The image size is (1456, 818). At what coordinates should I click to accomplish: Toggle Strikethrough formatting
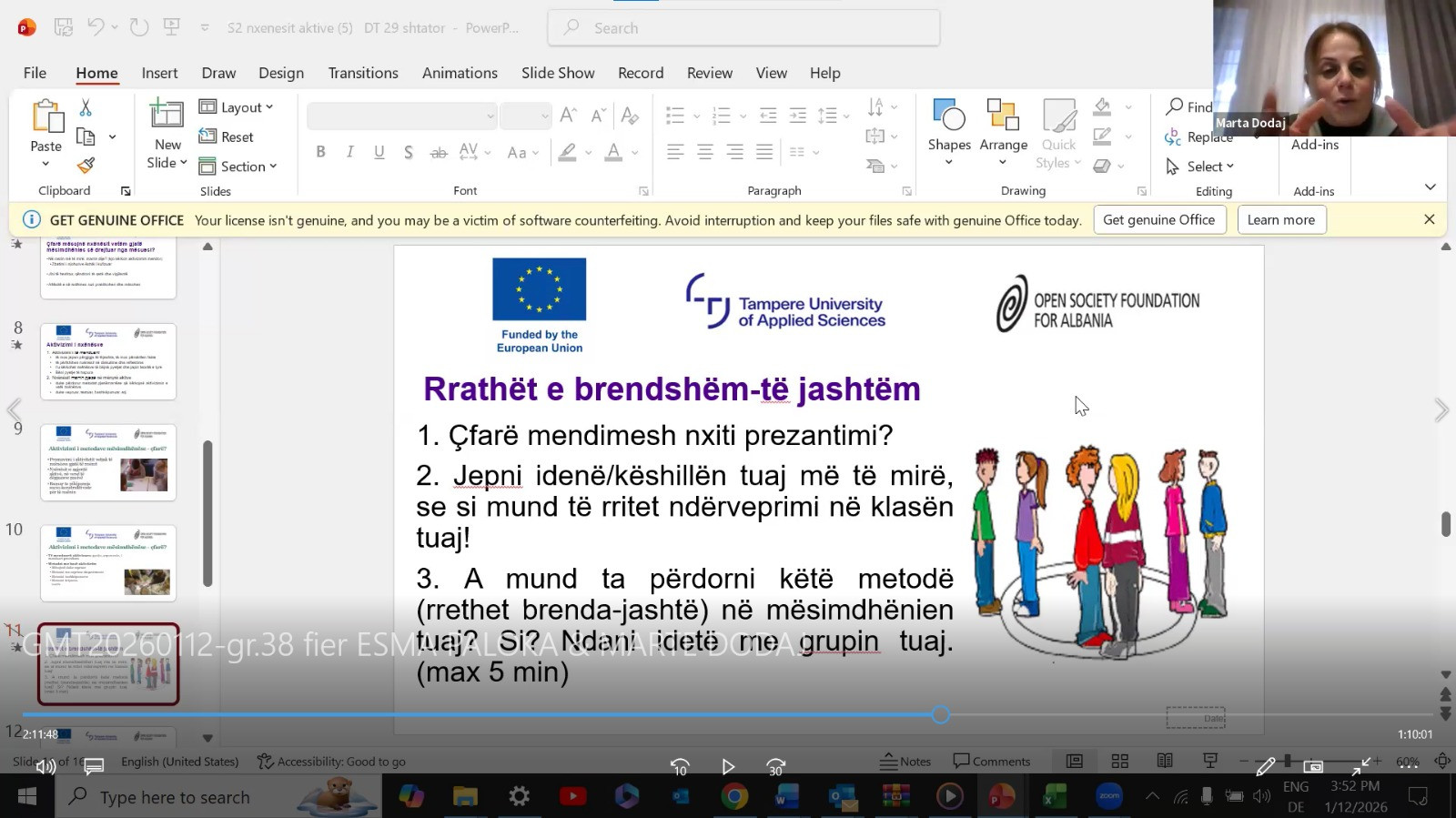coord(439,152)
